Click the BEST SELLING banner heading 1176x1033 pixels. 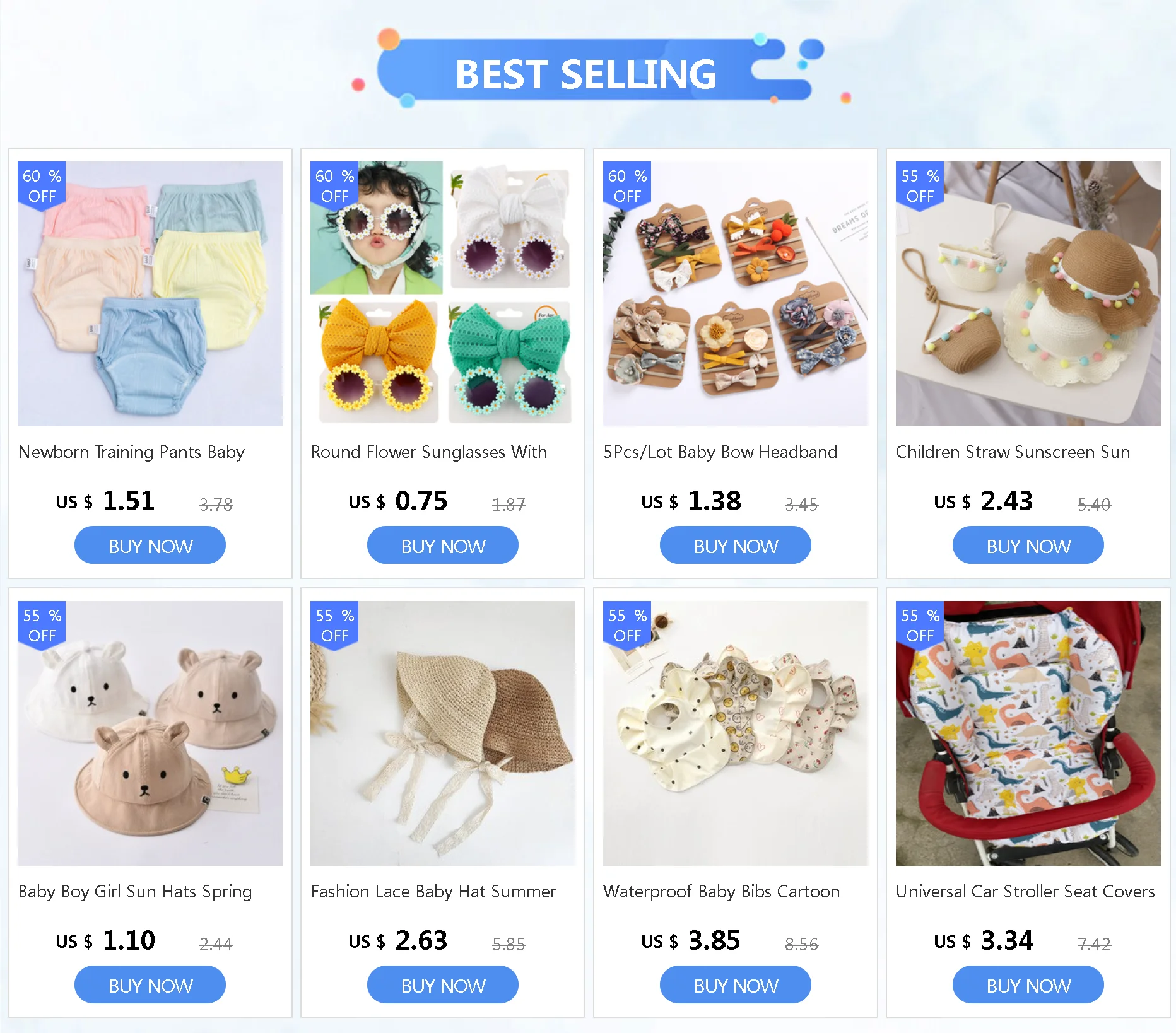click(x=585, y=74)
